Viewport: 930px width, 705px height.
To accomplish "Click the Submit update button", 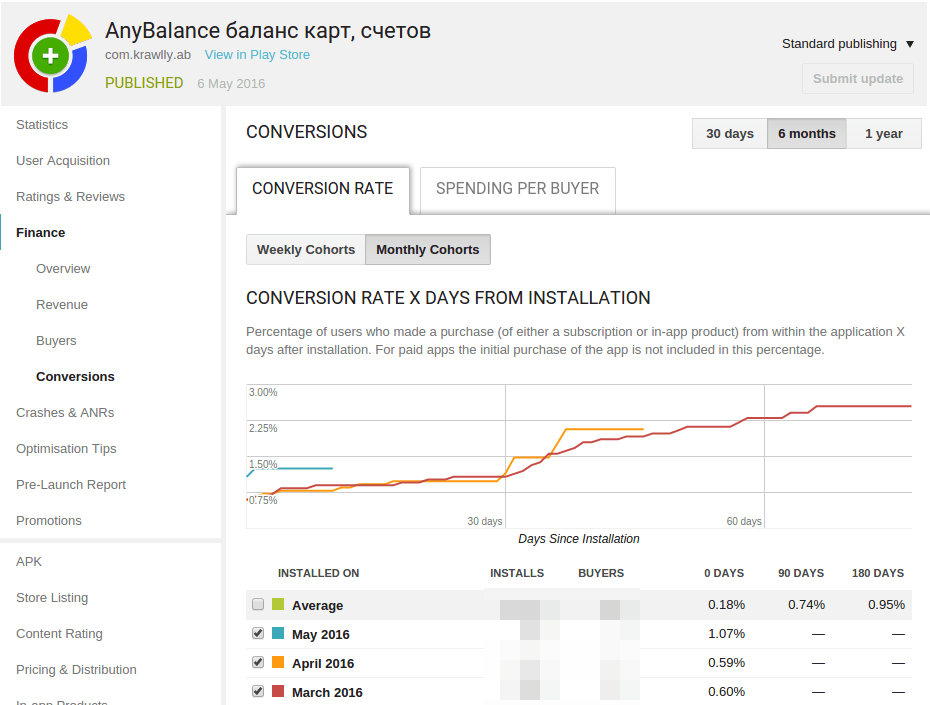I will pos(857,79).
